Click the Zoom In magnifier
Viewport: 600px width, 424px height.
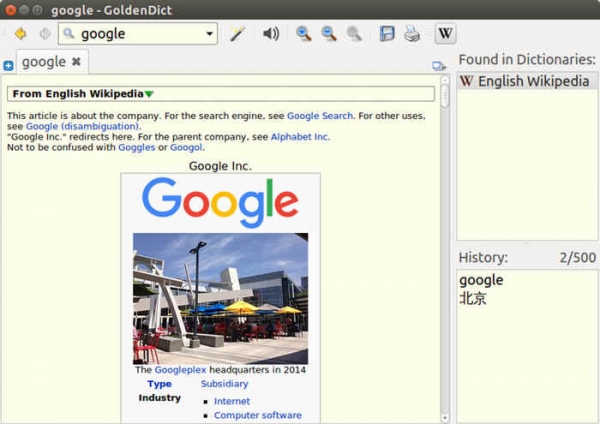click(303, 34)
